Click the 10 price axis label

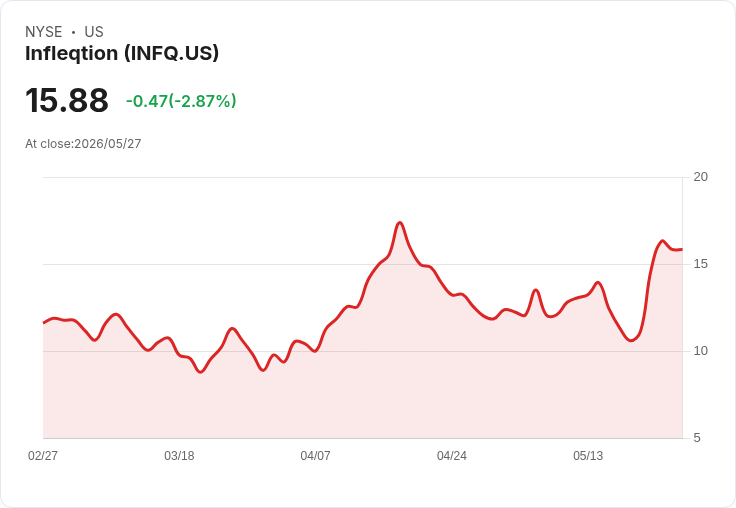(x=701, y=351)
